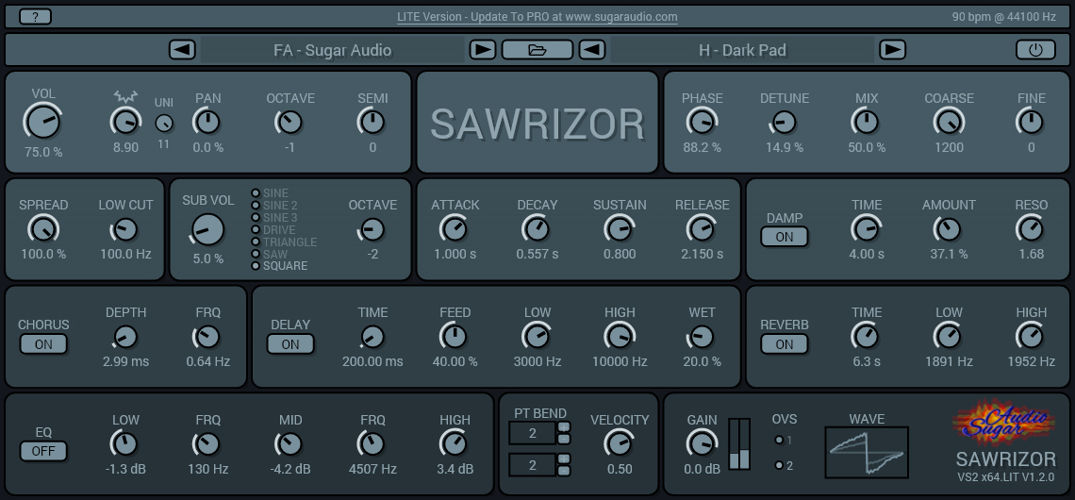Click the ATTACK knob
The image size is (1075, 500).
pyautogui.click(x=455, y=229)
